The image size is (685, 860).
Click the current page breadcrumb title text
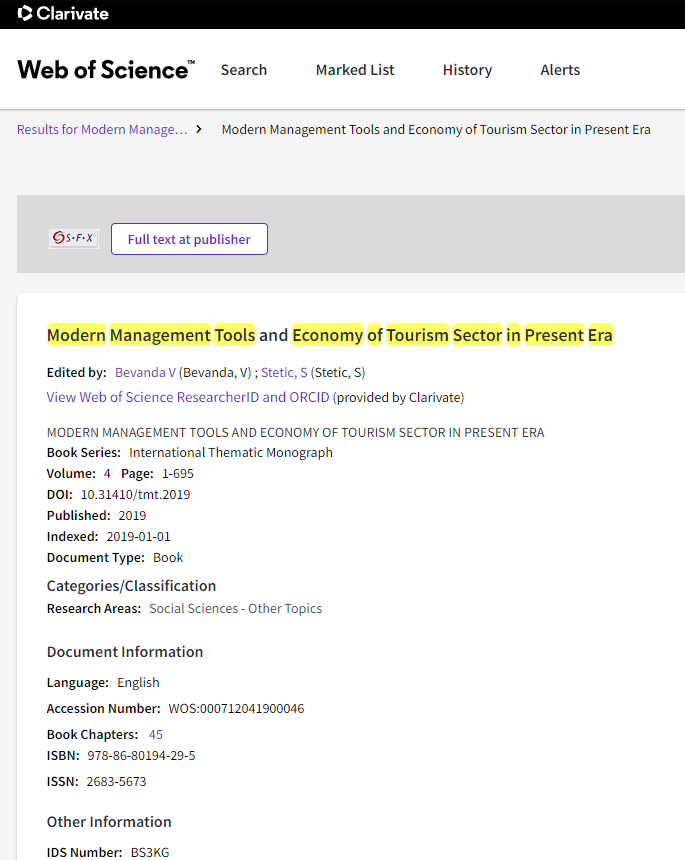click(436, 130)
